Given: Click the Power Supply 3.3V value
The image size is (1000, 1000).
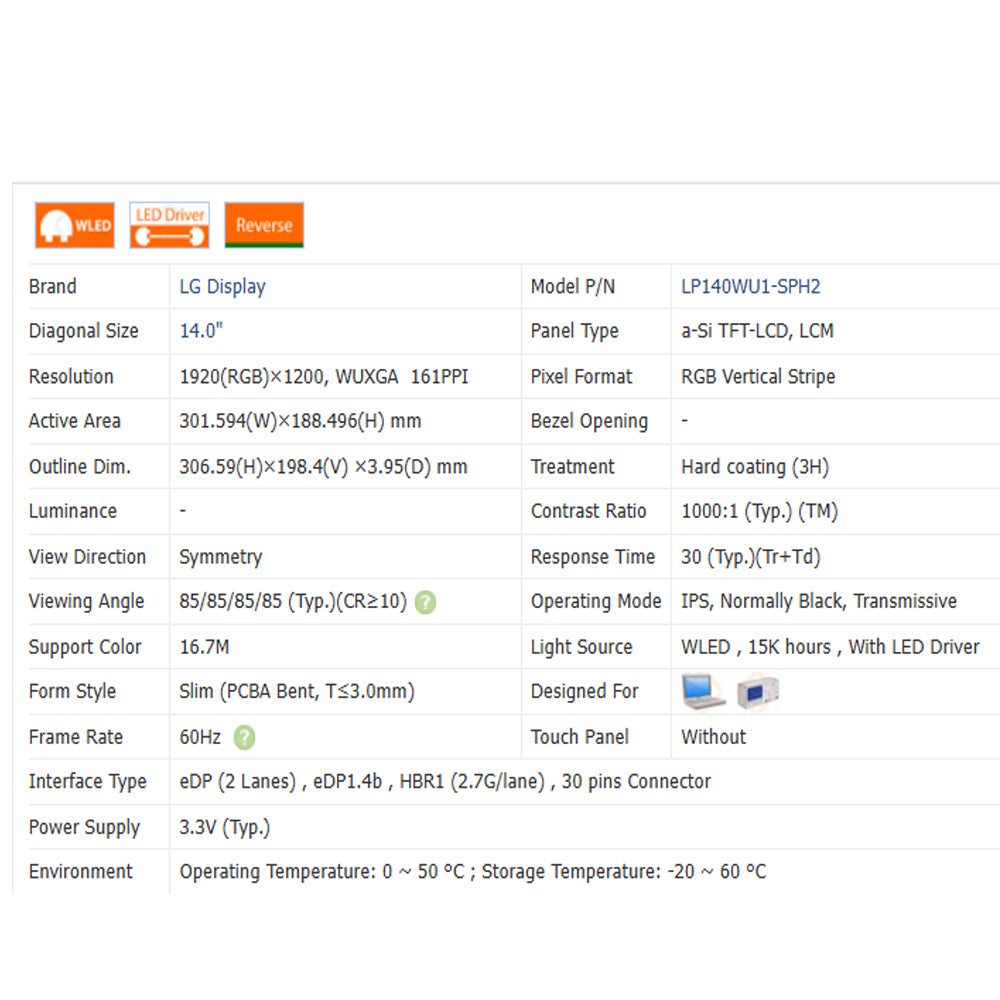Looking at the screenshot, I should coord(224,828).
